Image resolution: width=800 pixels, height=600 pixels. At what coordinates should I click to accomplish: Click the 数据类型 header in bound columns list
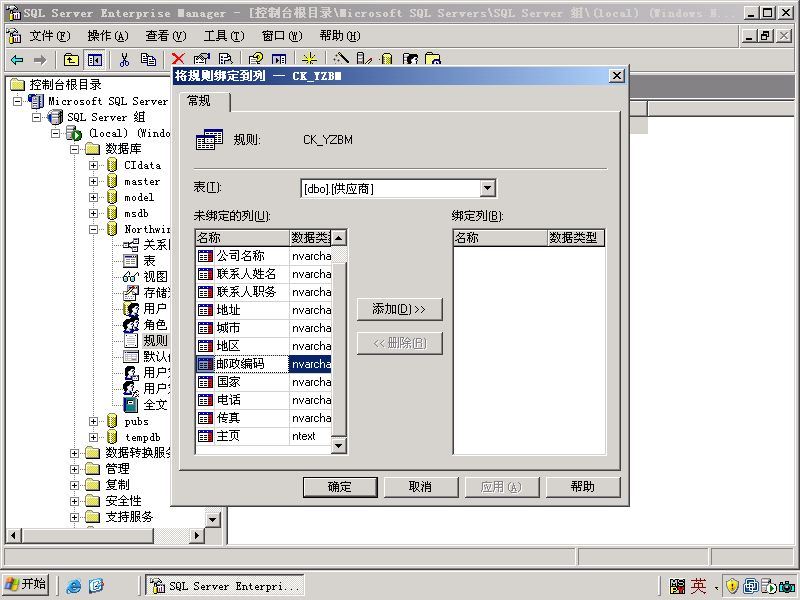[576, 238]
